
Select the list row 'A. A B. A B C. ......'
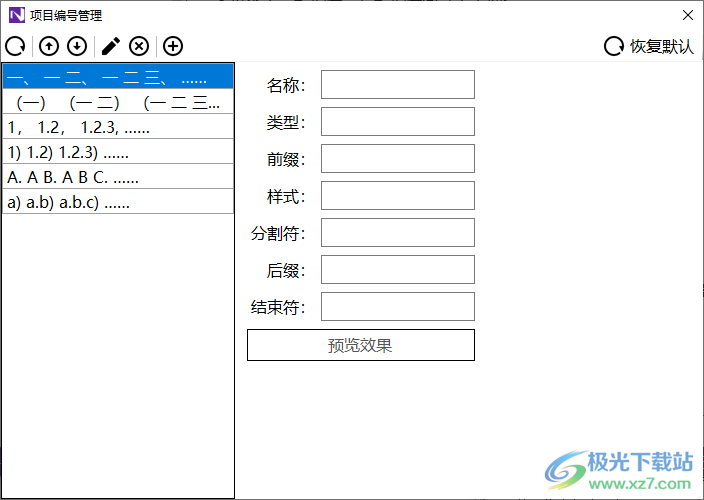coord(118,176)
